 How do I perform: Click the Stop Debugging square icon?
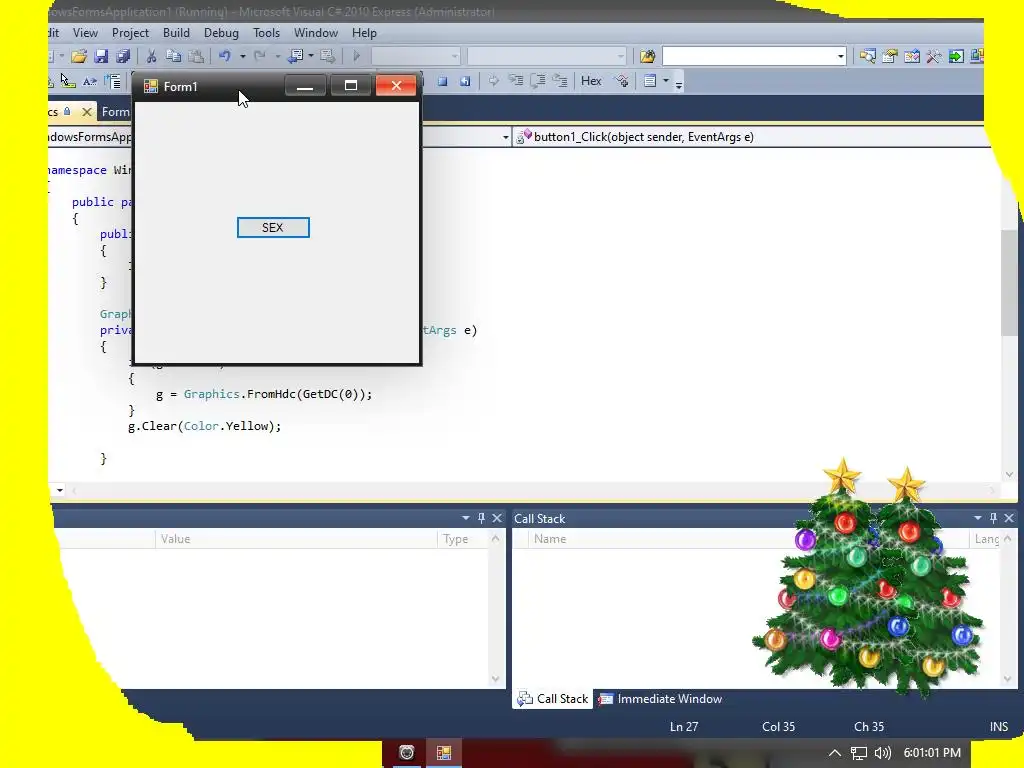pyautogui.click(x=443, y=81)
